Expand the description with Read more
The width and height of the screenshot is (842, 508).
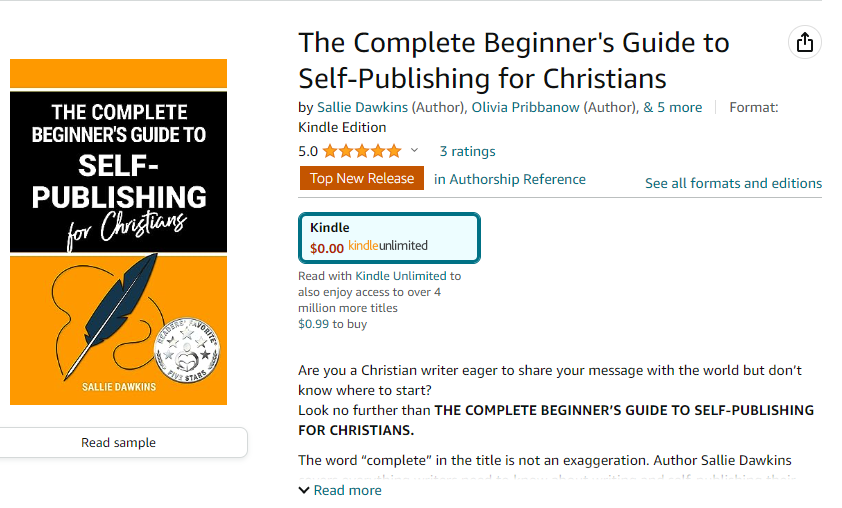click(347, 490)
